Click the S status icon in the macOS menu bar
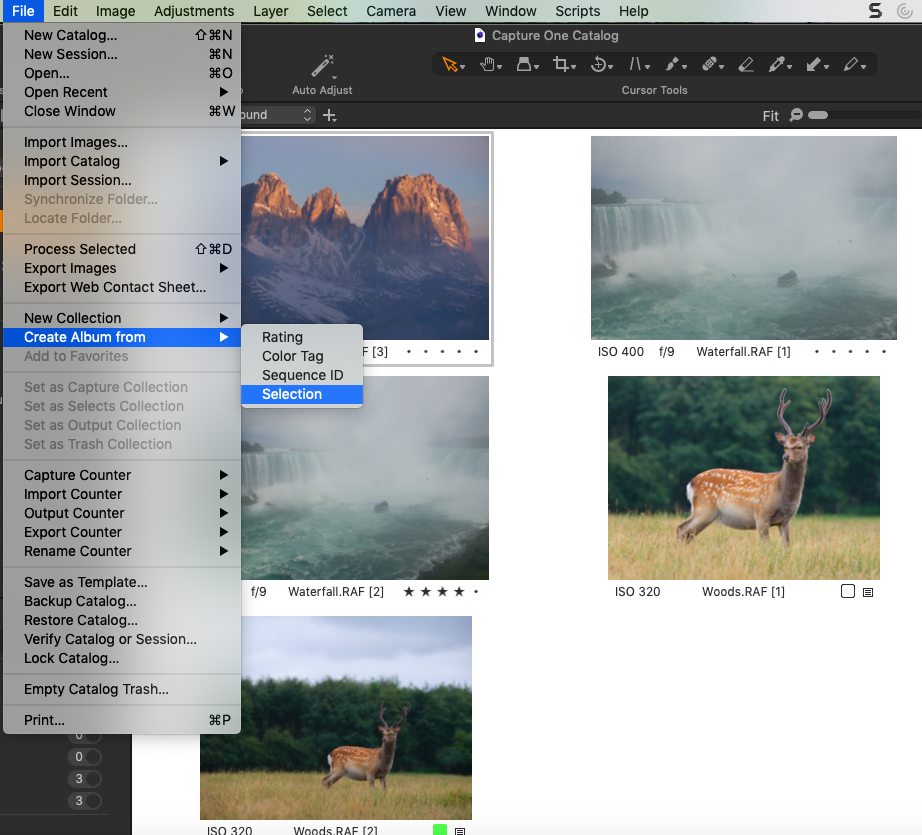 876,11
